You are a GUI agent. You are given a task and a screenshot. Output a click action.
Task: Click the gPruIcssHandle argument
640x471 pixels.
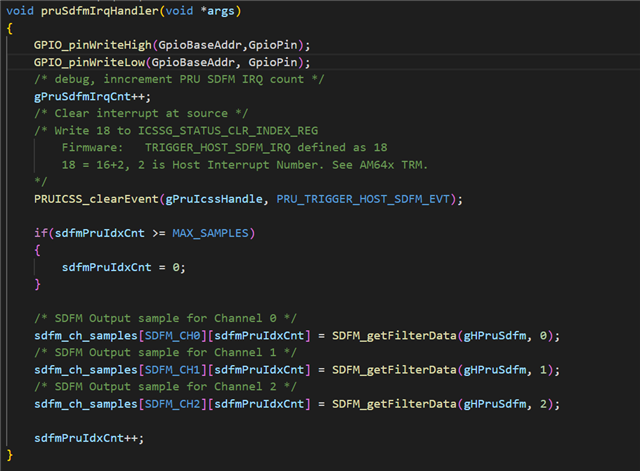click(214, 199)
